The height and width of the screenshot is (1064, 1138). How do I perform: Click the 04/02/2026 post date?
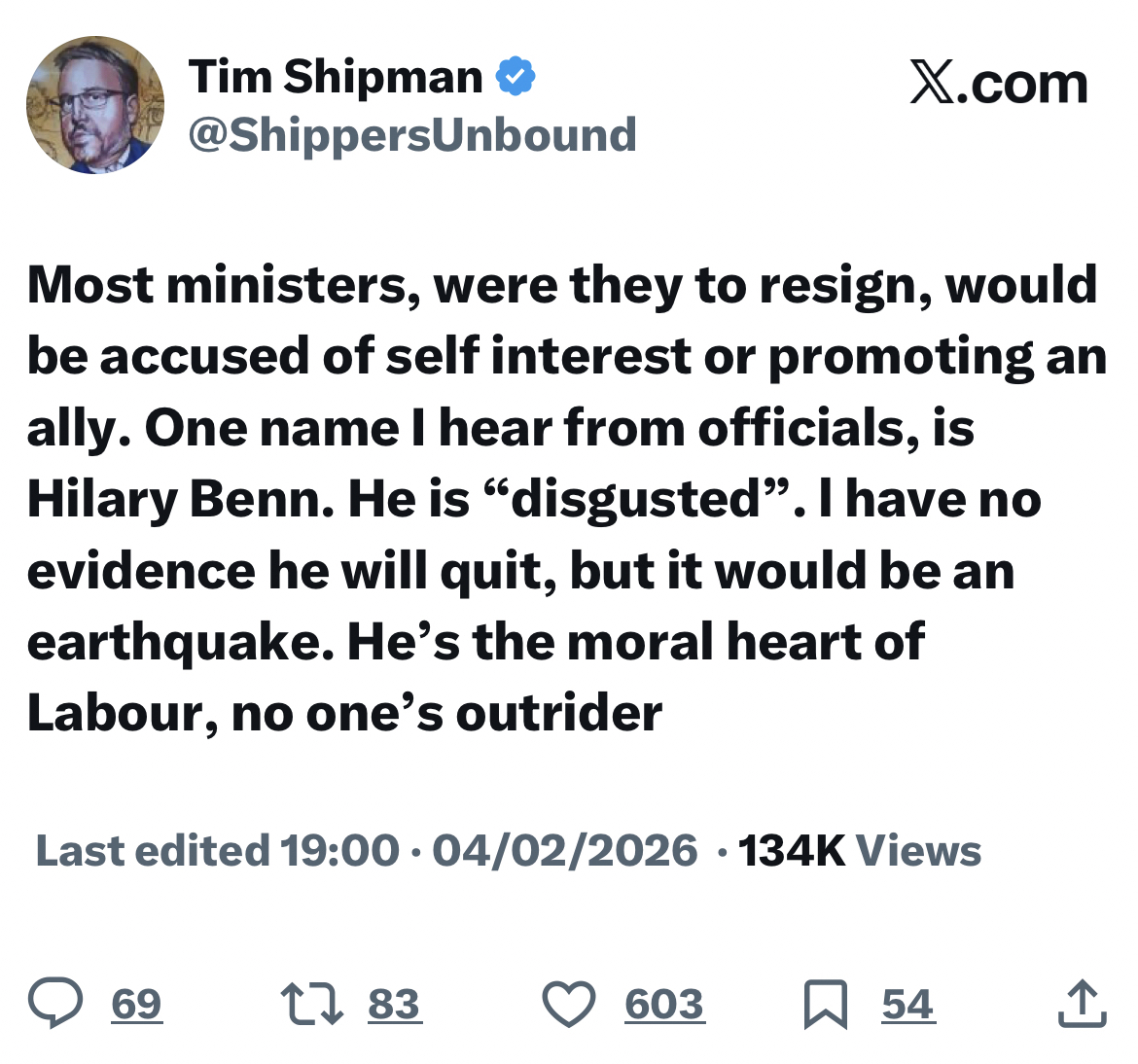[x=564, y=850]
